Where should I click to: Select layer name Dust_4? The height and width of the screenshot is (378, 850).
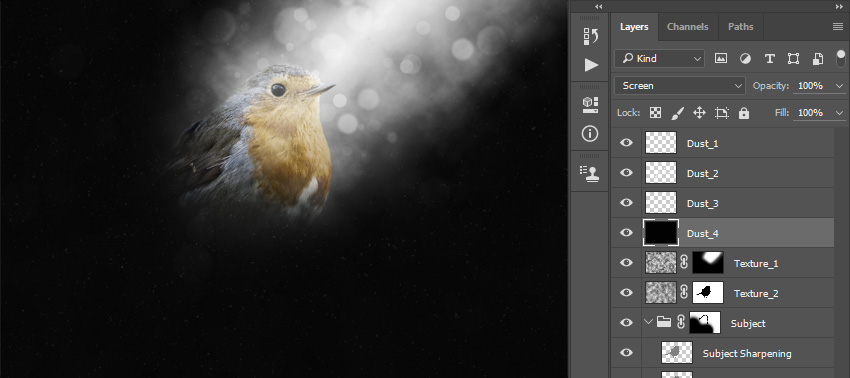(703, 234)
